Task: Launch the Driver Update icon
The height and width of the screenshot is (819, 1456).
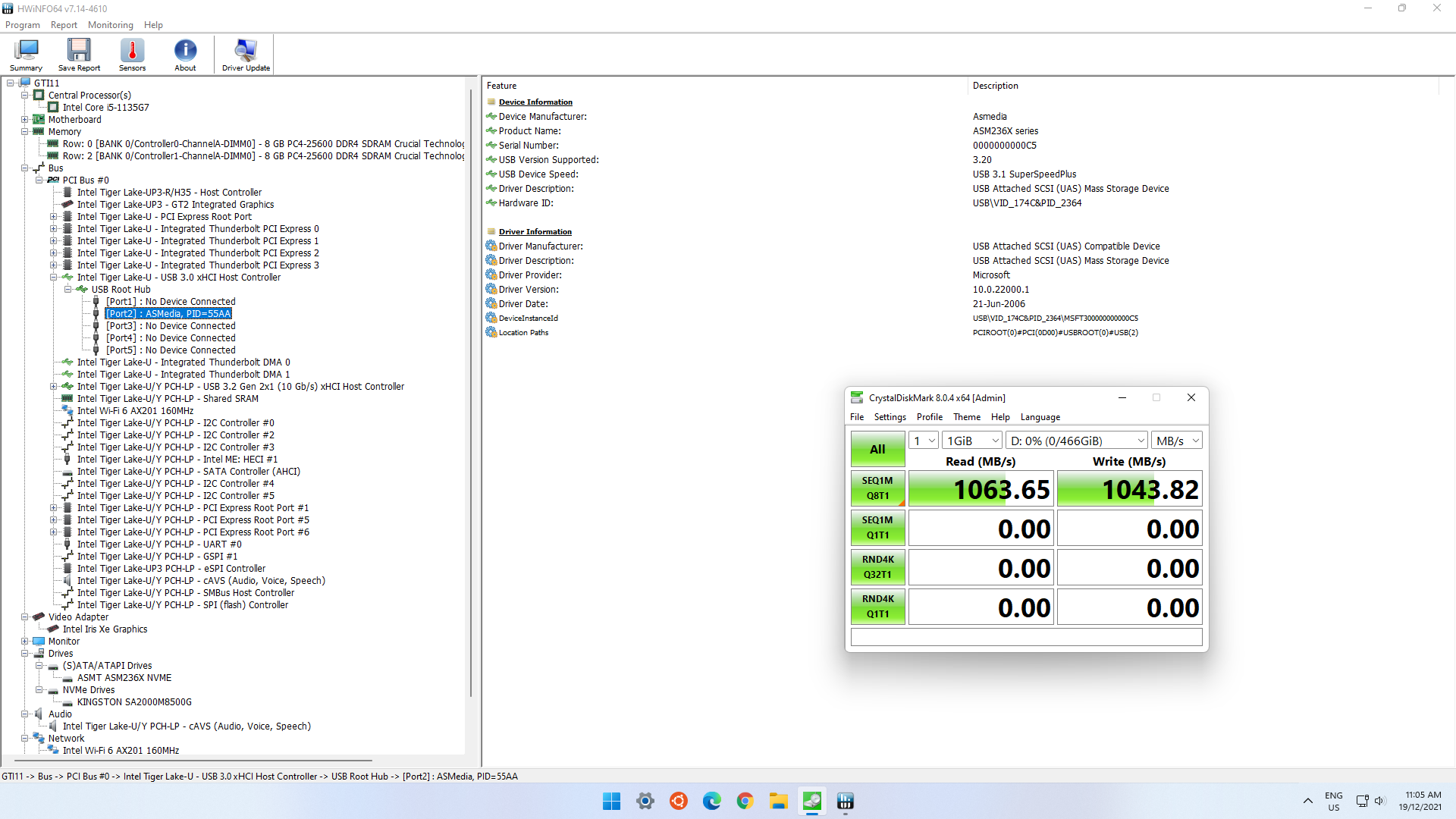Action: tap(246, 55)
